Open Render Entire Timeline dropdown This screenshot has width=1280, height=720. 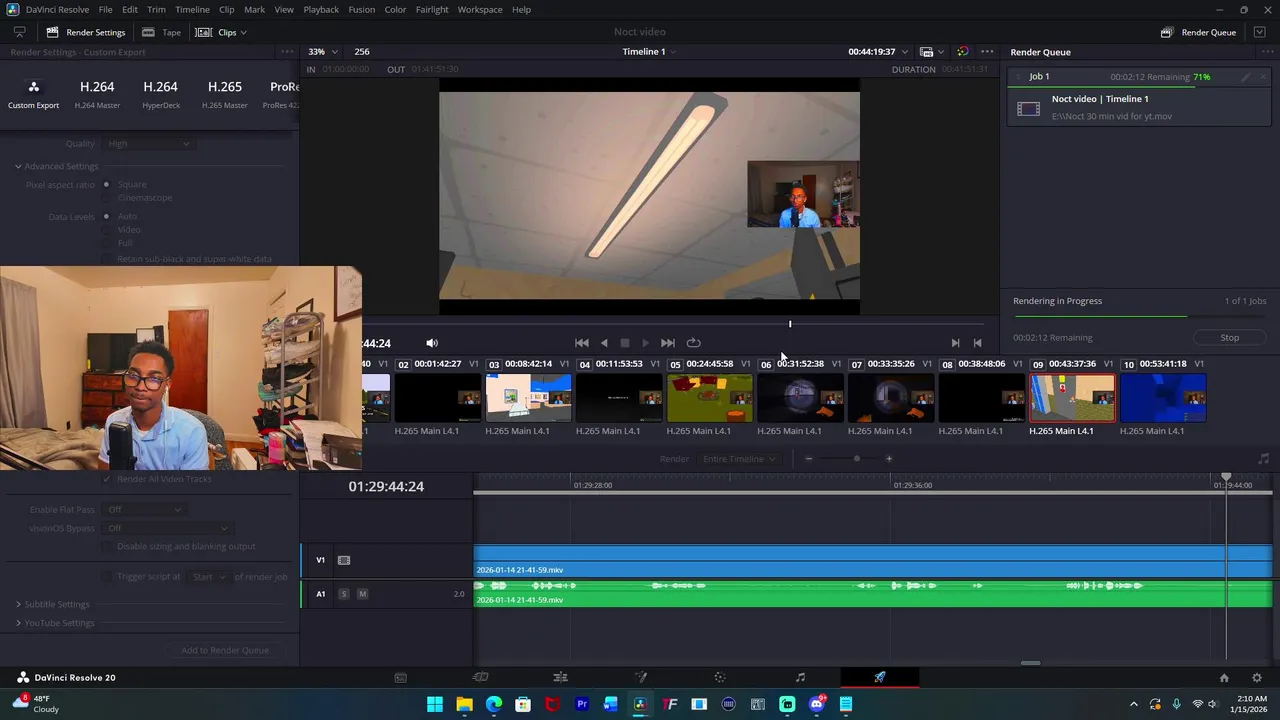pyautogui.click(x=739, y=459)
